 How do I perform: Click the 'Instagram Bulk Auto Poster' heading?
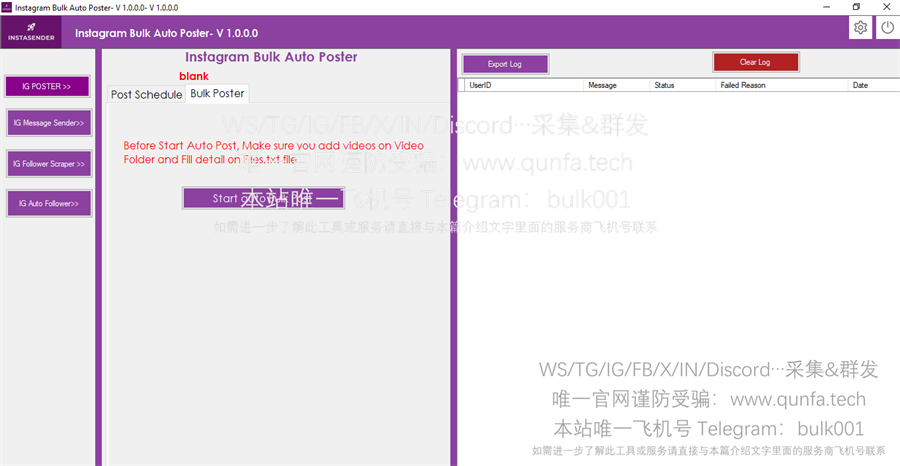(x=271, y=57)
